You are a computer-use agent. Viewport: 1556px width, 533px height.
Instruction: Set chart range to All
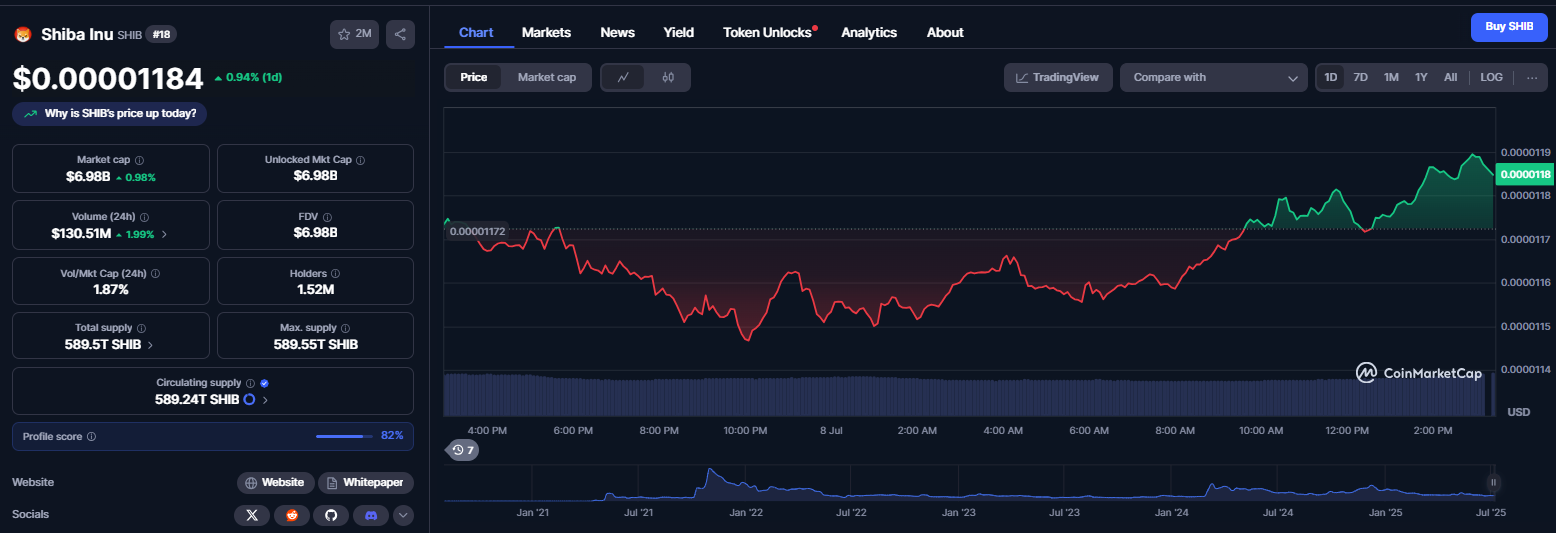[1450, 77]
